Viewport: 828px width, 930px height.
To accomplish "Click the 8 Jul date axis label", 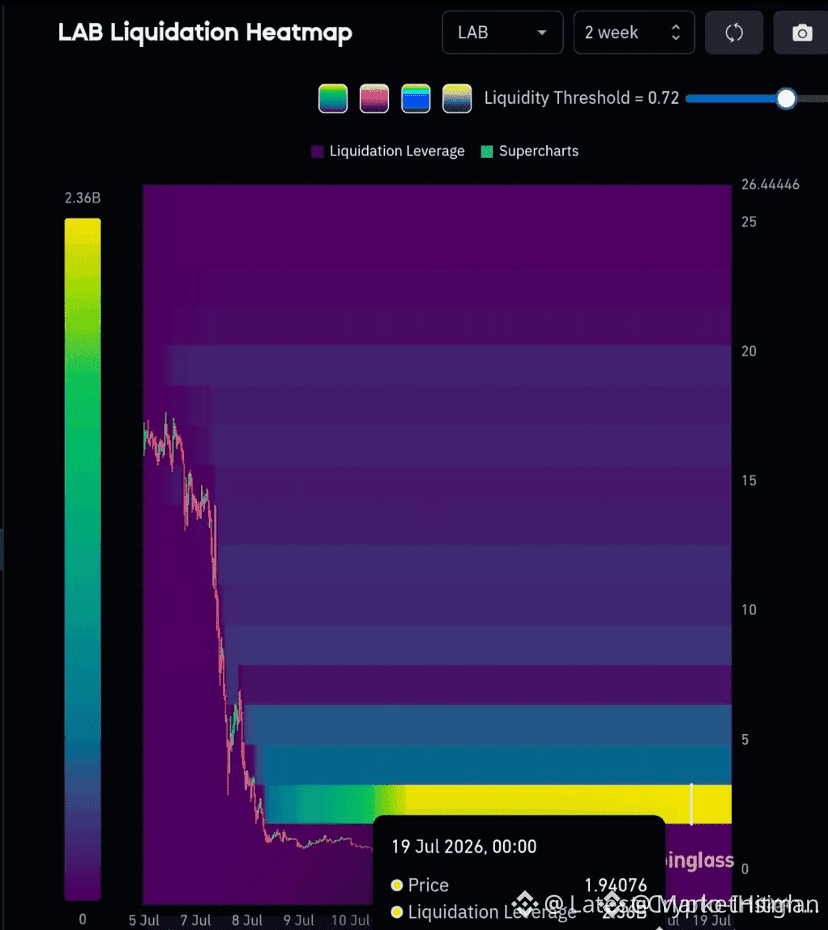I will (247, 920).
